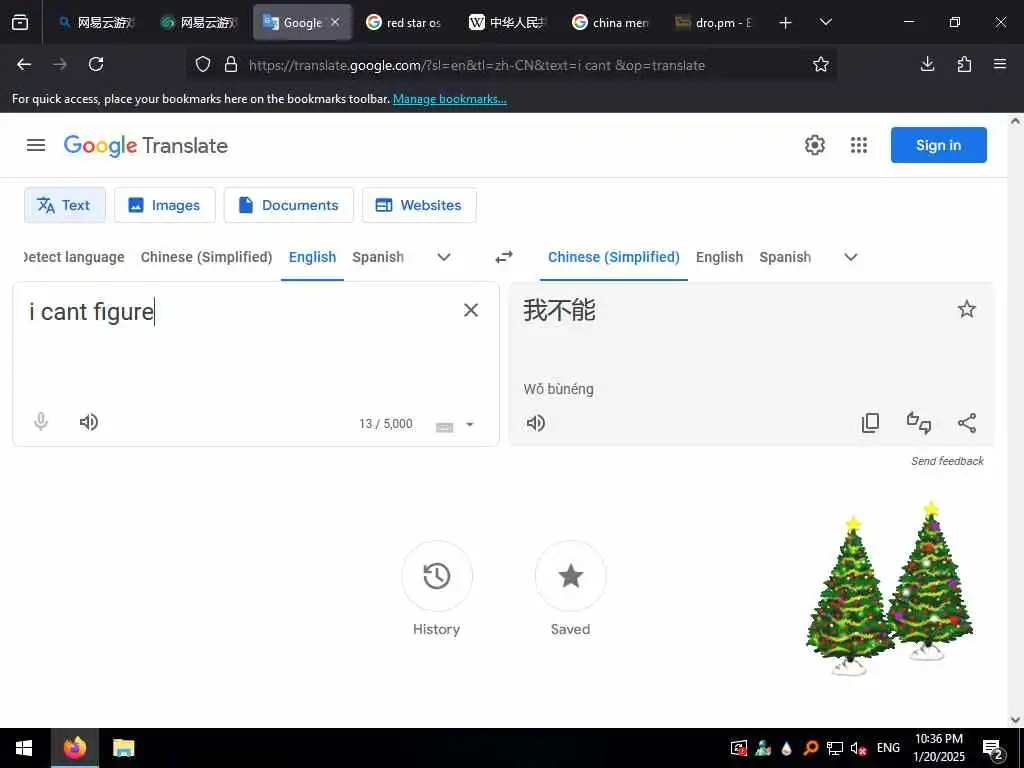
Task: Choose Detect language as source
Action: tap(74, 257)
